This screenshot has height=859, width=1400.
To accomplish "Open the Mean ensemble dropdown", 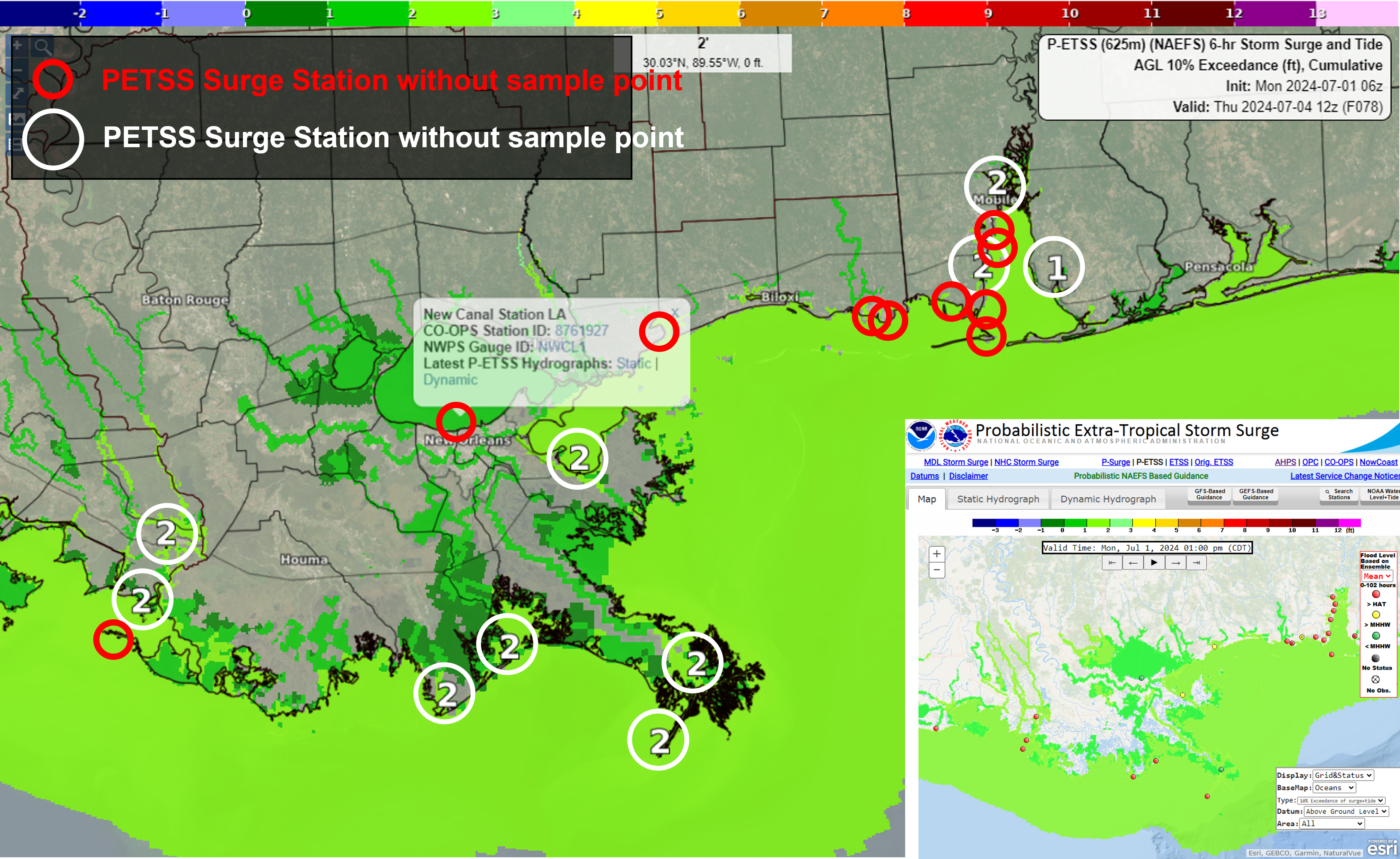I will [x=1376, y=576].
